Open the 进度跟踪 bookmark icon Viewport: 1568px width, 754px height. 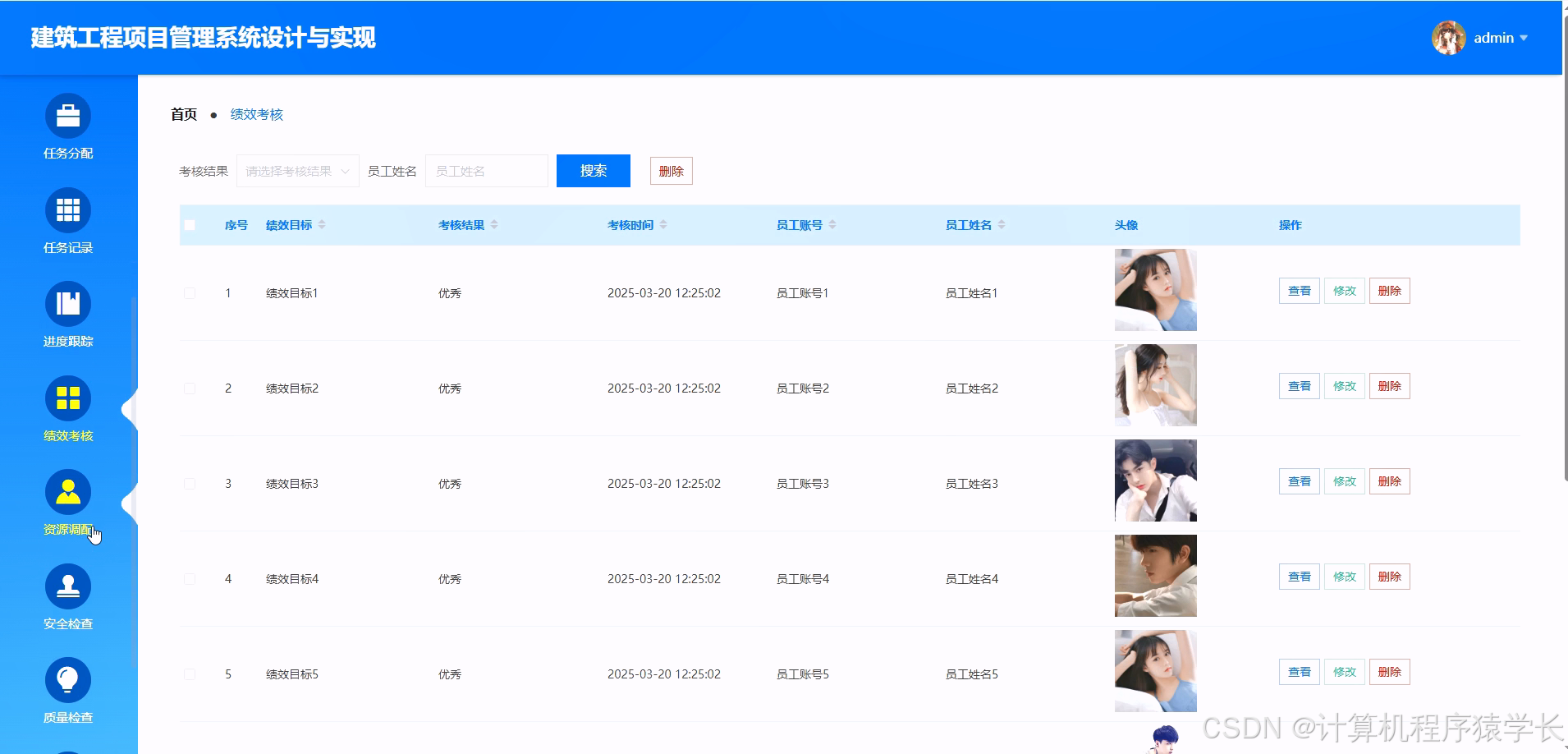[68, 304]
